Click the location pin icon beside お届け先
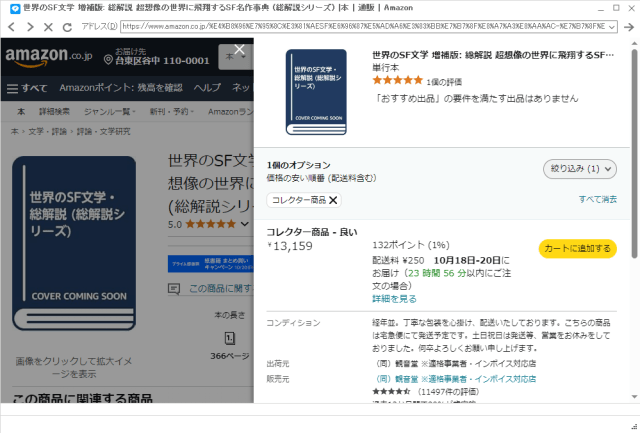This screenshot has width=640, height=433. tap(108, 60)
